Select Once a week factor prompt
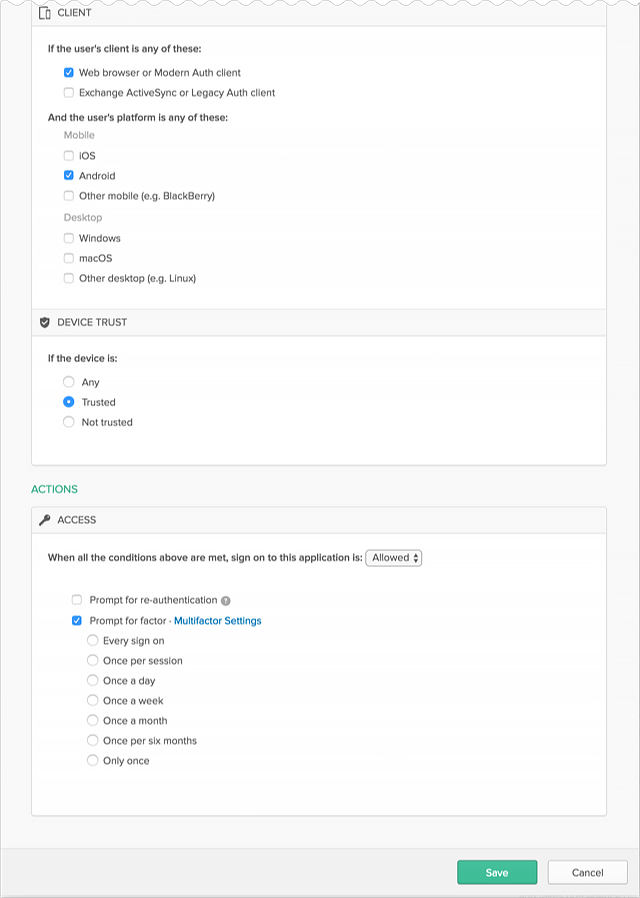 93,701
